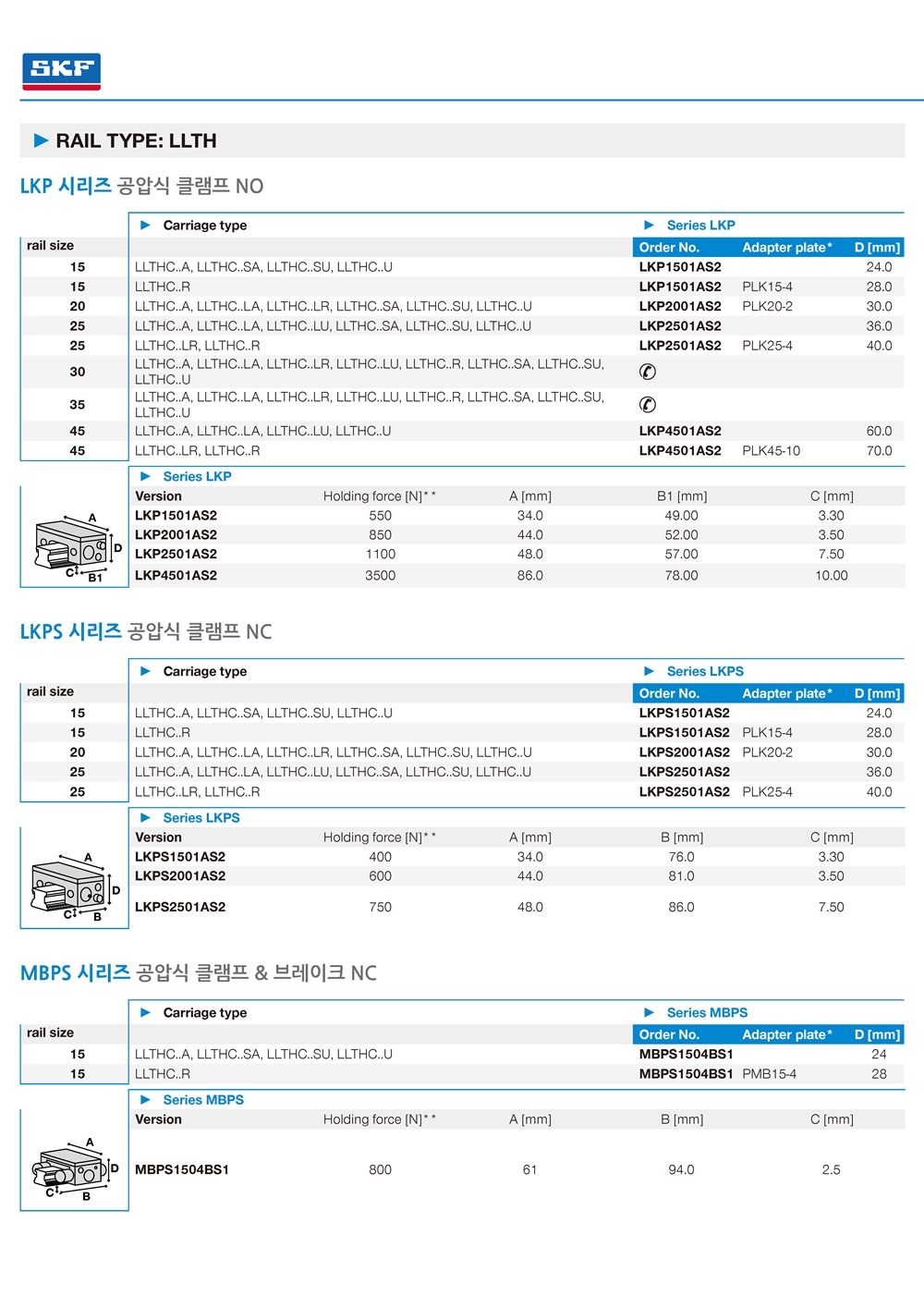
Task: Select the "MBPS 시리즈 공압식 클램프 & 브레이크 NC" heading
Action: click(x=199, y=972)
